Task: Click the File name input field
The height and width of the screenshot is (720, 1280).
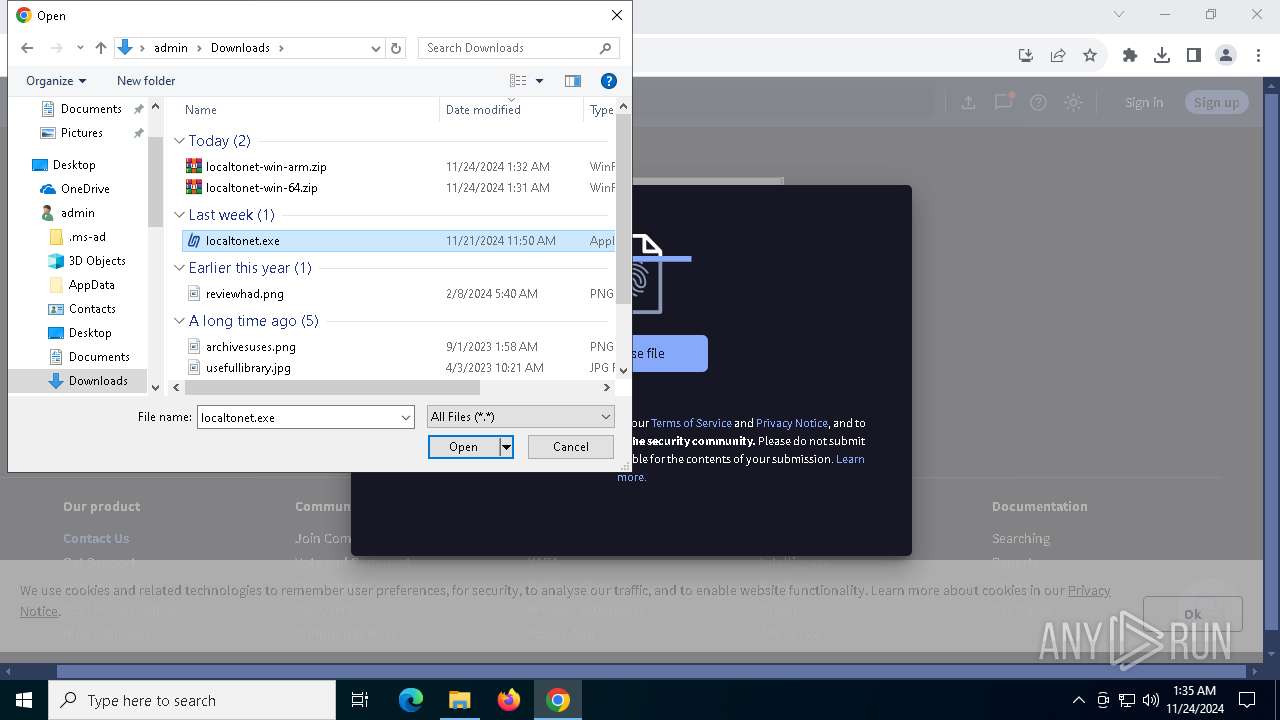Action: click(298, 417)
